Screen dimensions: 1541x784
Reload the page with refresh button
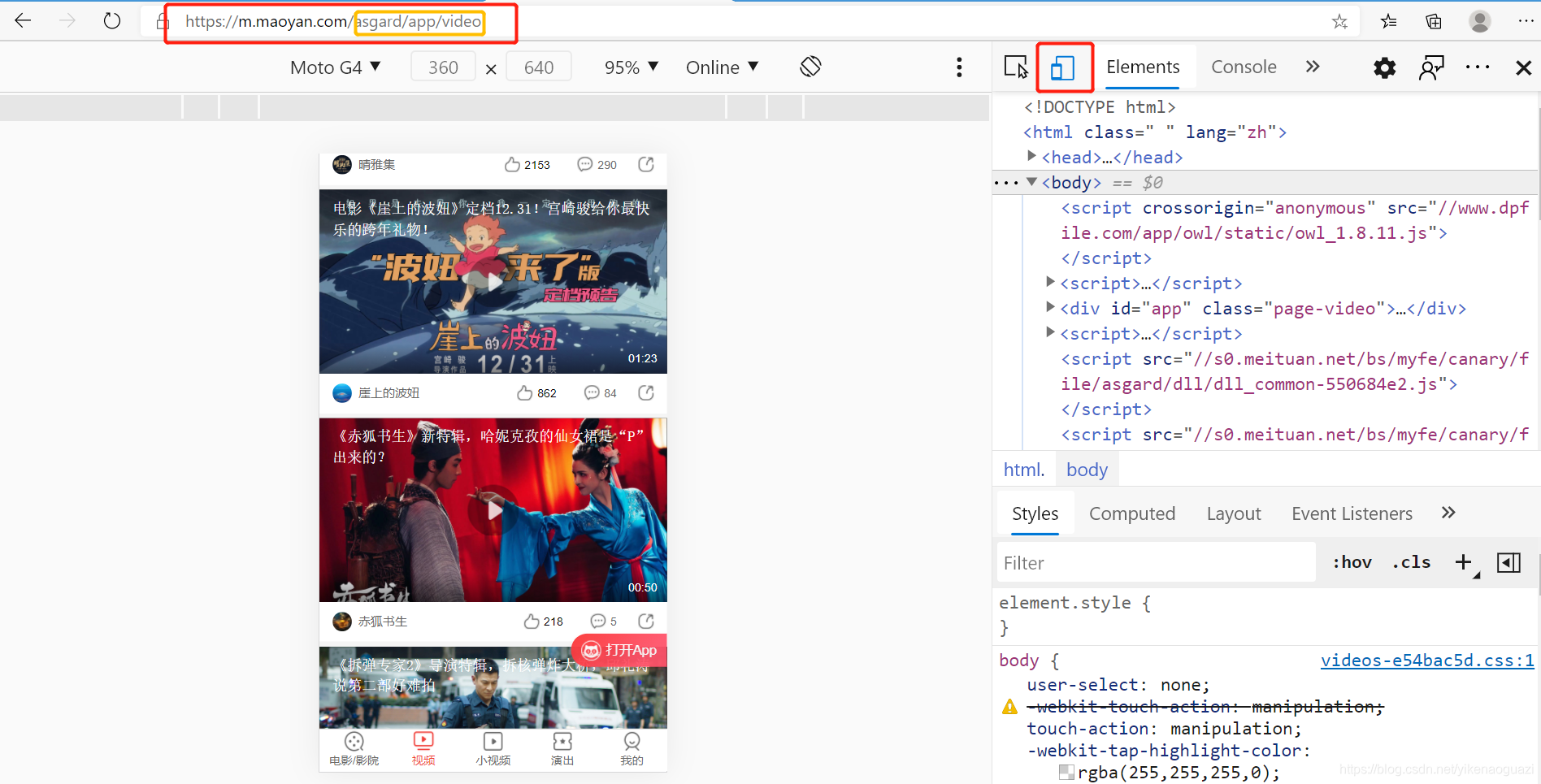(112, 21)
